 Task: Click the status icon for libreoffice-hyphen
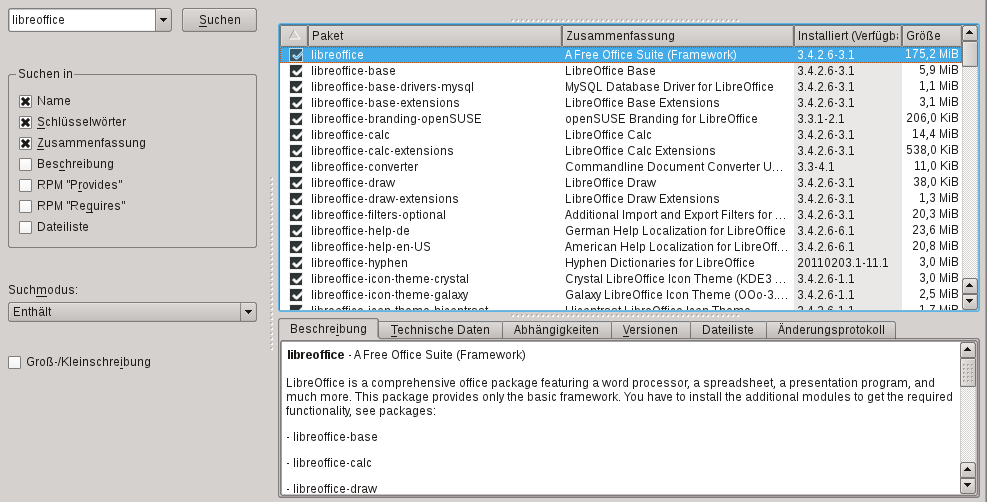coord(296,263)
